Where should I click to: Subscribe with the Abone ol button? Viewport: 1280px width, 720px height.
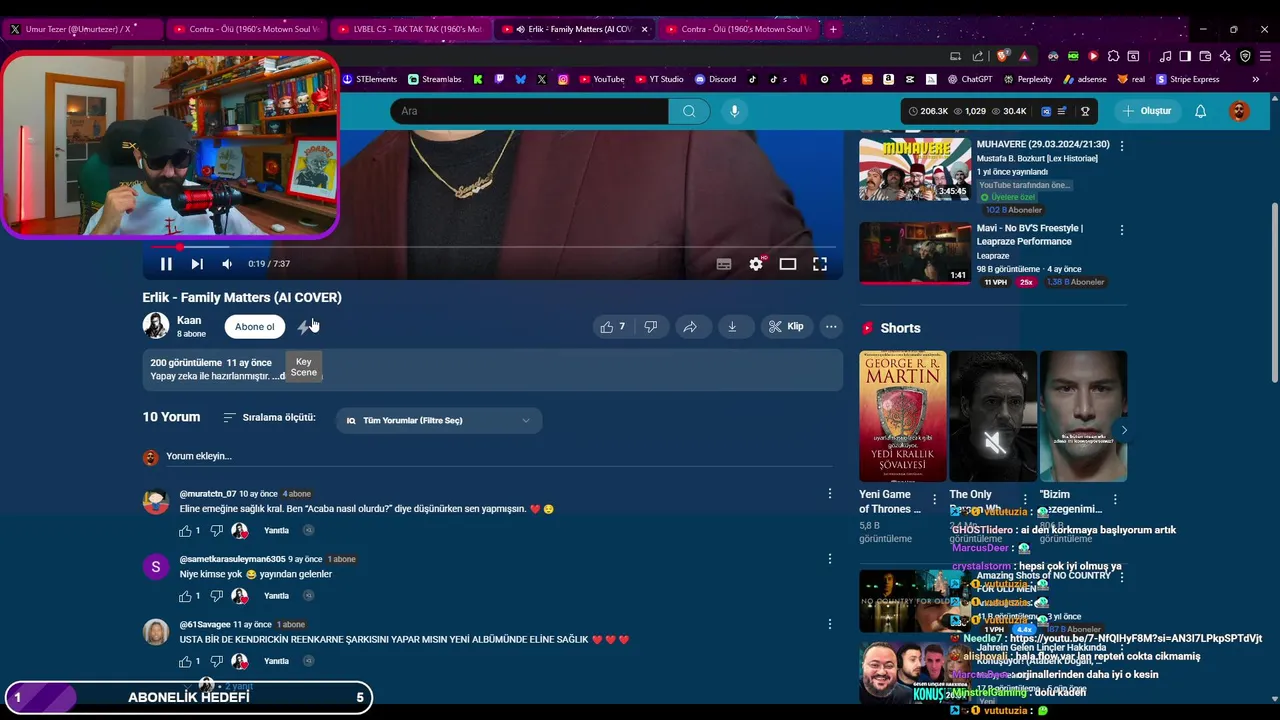254,327
